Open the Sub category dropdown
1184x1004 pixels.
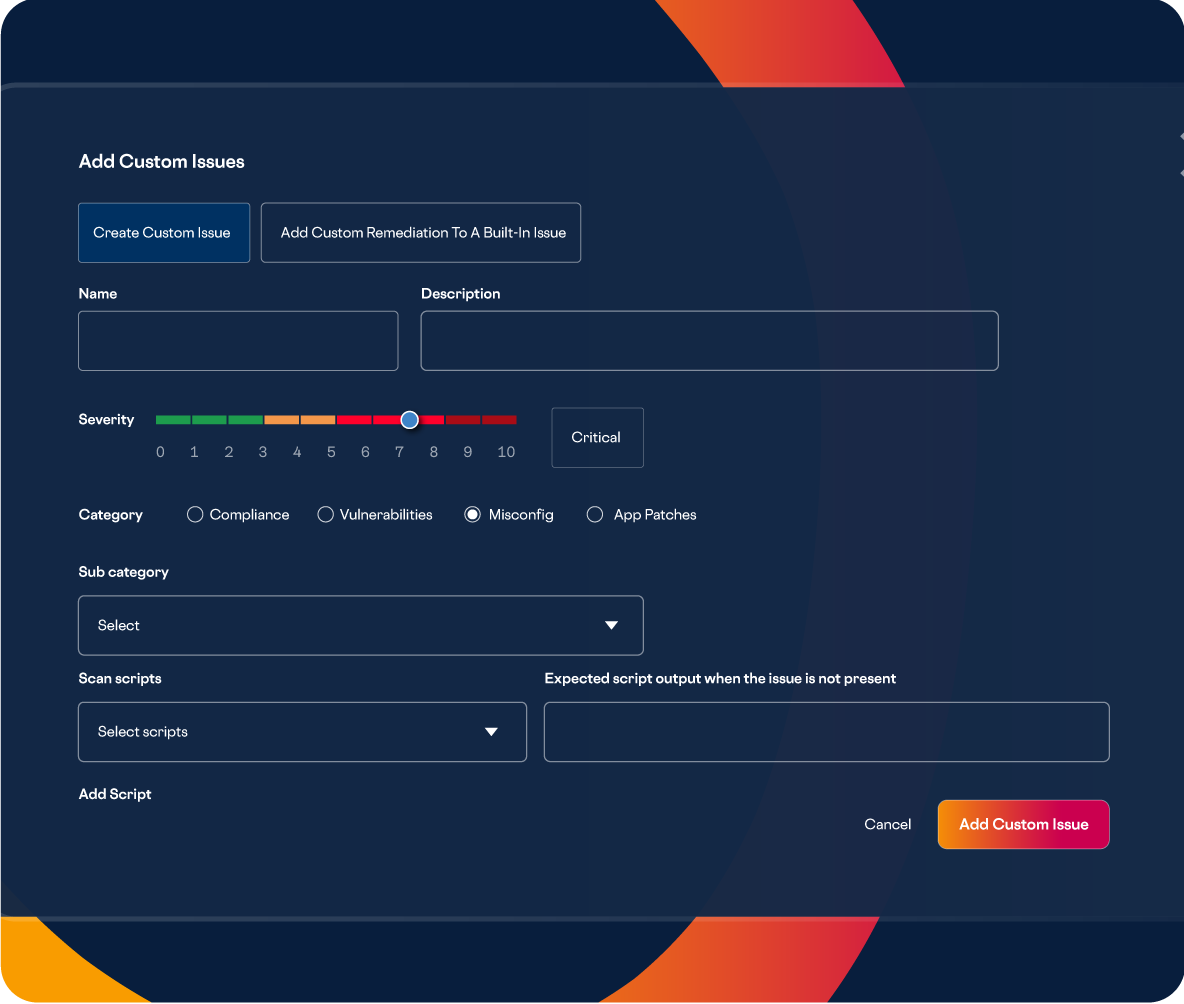pos(360,626)
